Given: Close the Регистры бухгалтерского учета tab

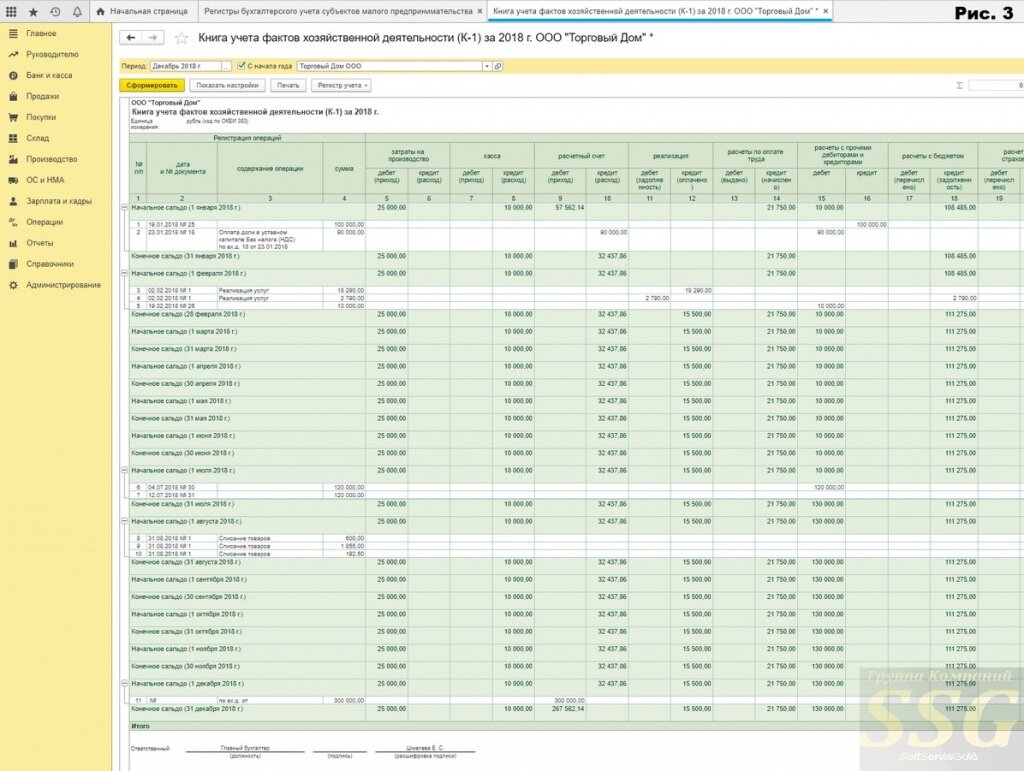Looking at the screenshot, I should (x=480, y=12).
